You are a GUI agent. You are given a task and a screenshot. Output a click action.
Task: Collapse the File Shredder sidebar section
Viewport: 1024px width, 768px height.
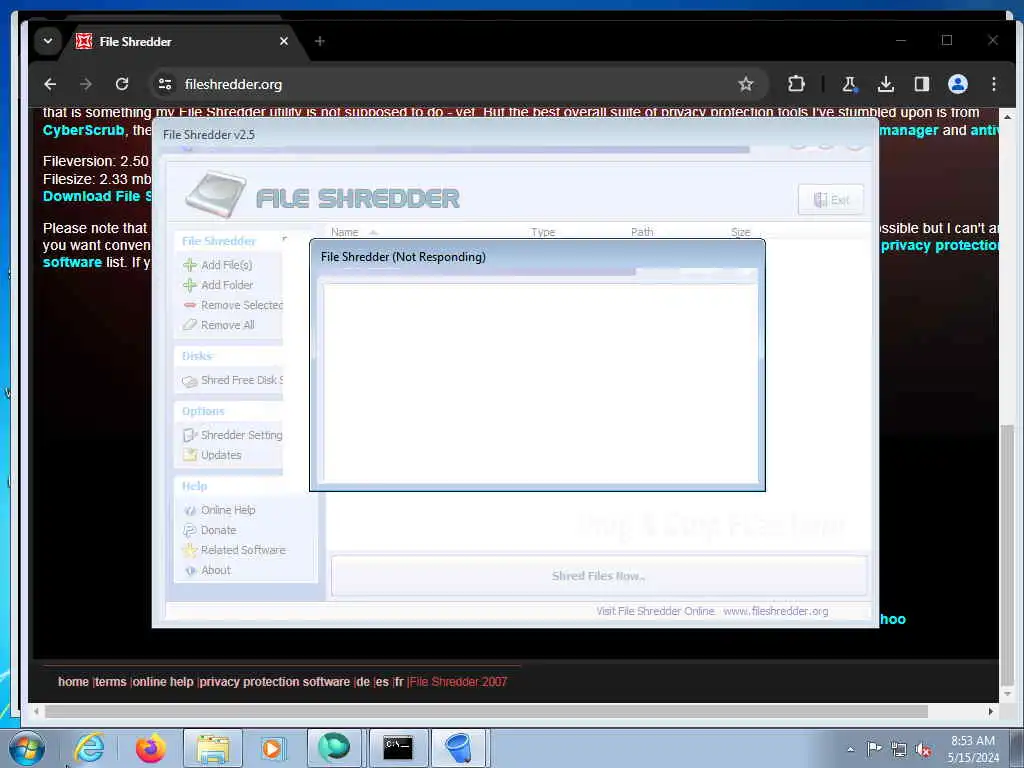click(x=284, y=240)
